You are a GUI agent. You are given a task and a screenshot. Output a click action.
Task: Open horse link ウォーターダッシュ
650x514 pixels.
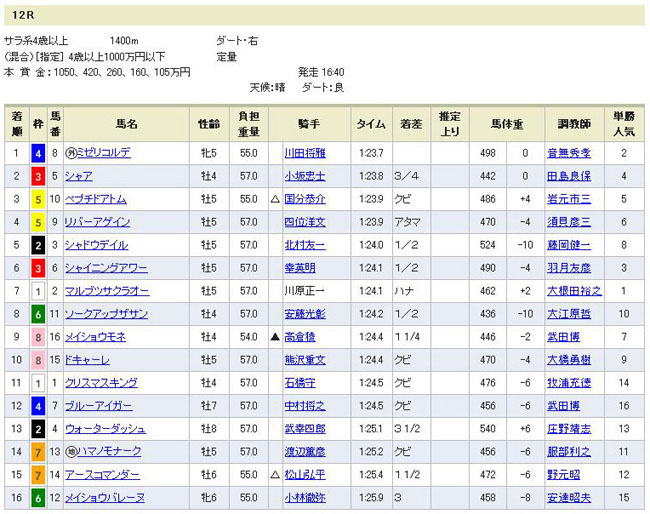[104, 429]
